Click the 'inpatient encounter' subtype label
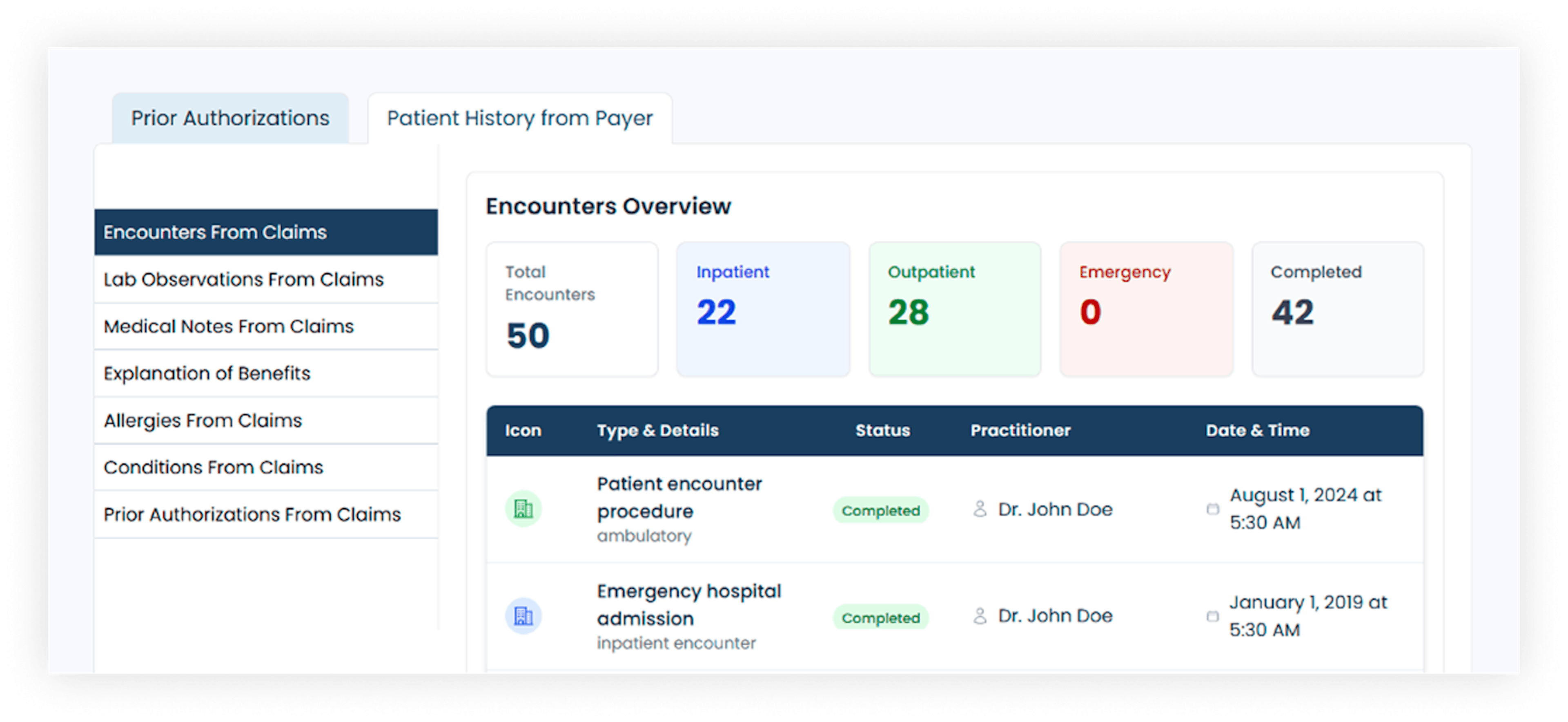Viewport: 1568px width, 722px height. coord(676,644)
